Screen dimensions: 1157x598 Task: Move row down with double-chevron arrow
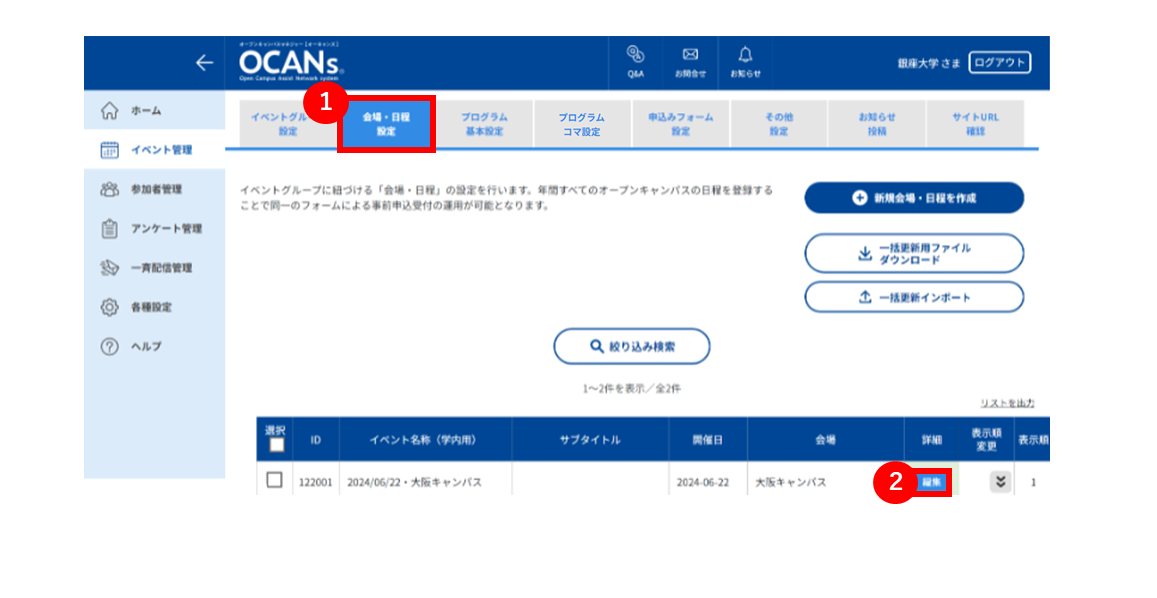pos(1000,482)
